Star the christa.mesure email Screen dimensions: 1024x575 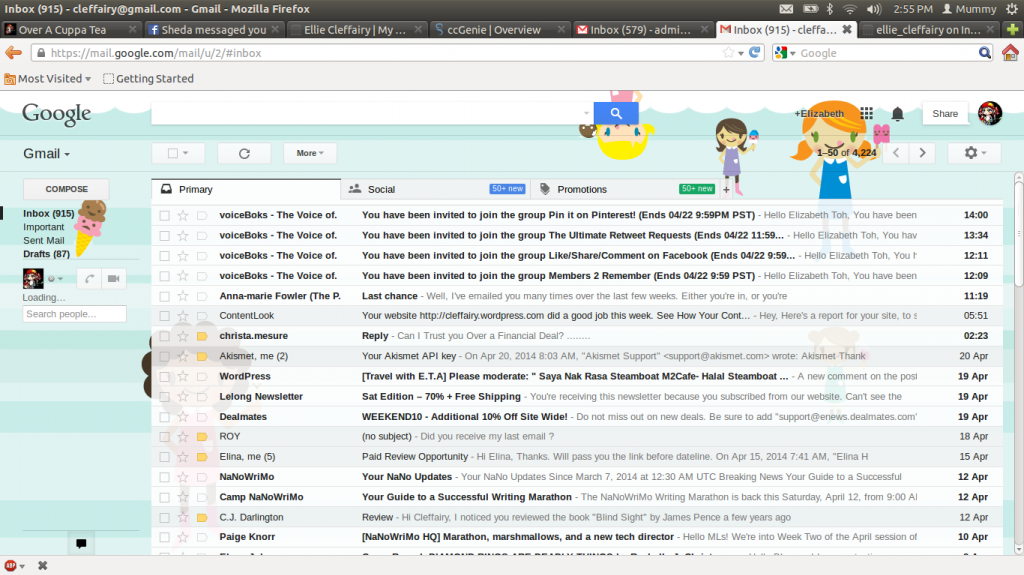183,336
